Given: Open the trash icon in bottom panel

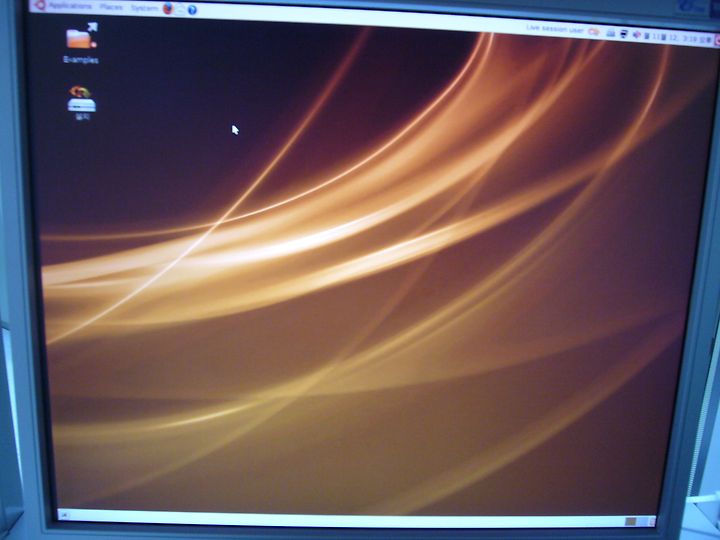Looking at the screenshot, I should click(x=651, y=522).
